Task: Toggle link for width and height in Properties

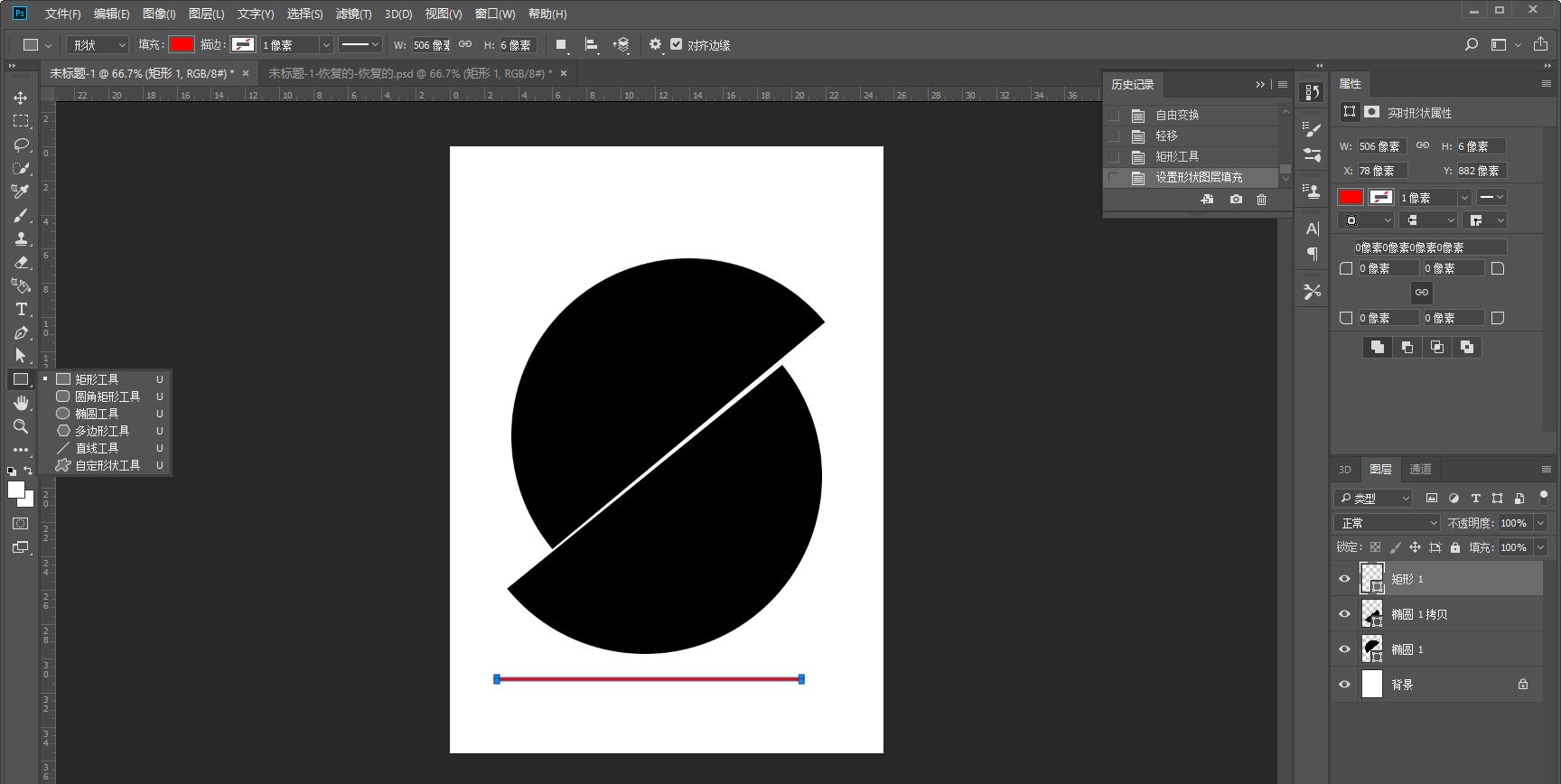Action: [1423, 145]
